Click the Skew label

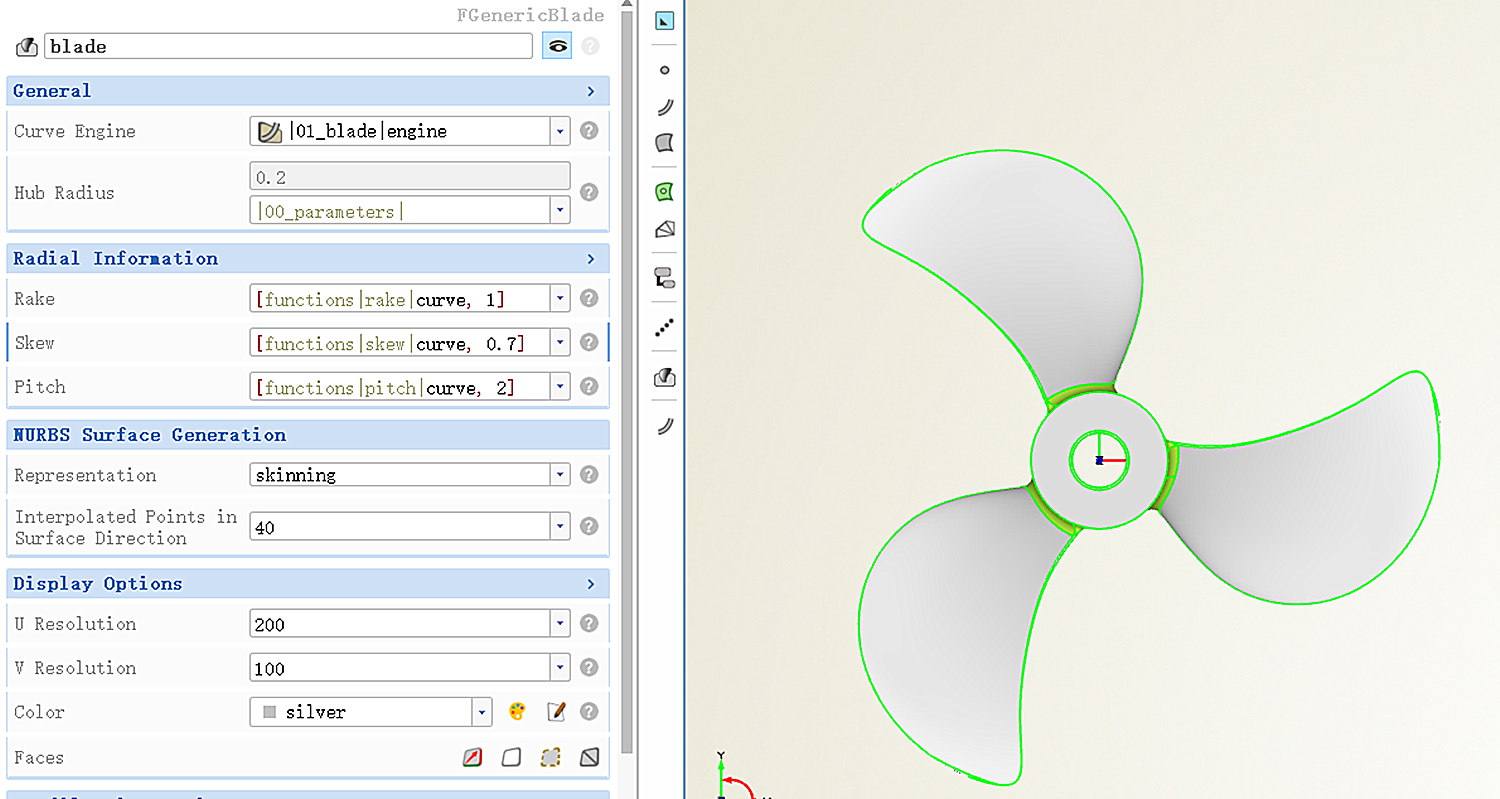tap(34, 342)
